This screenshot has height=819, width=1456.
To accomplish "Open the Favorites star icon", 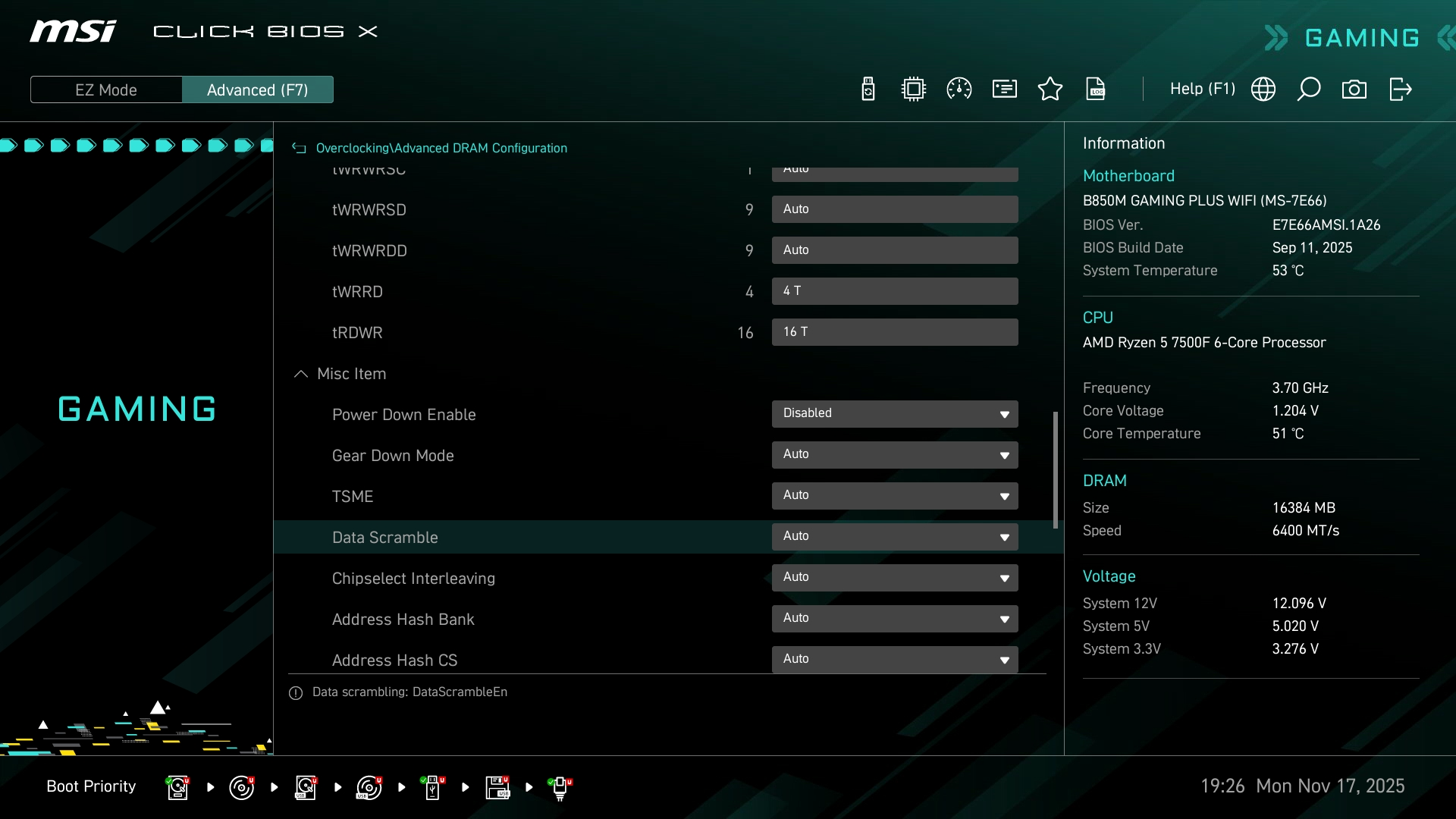I will [x=1050, y=89].
